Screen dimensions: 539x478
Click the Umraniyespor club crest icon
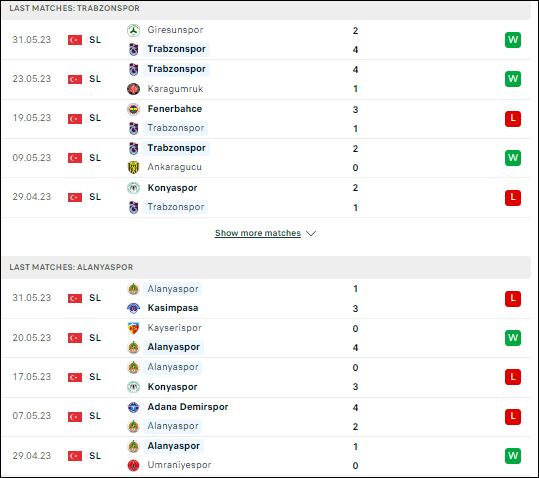coord(133,465)
